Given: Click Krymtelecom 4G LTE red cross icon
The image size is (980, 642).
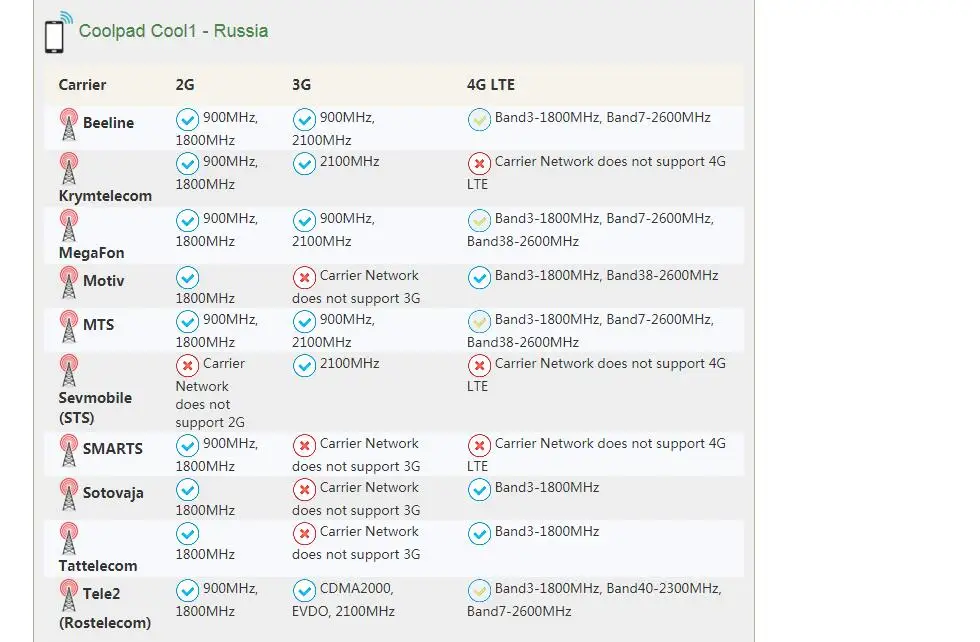Looking at the screenshot, I should (x=479, y=164).
